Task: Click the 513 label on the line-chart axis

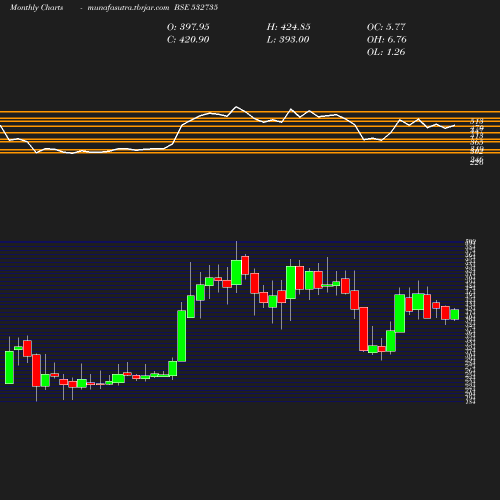Action: point(477,121)
